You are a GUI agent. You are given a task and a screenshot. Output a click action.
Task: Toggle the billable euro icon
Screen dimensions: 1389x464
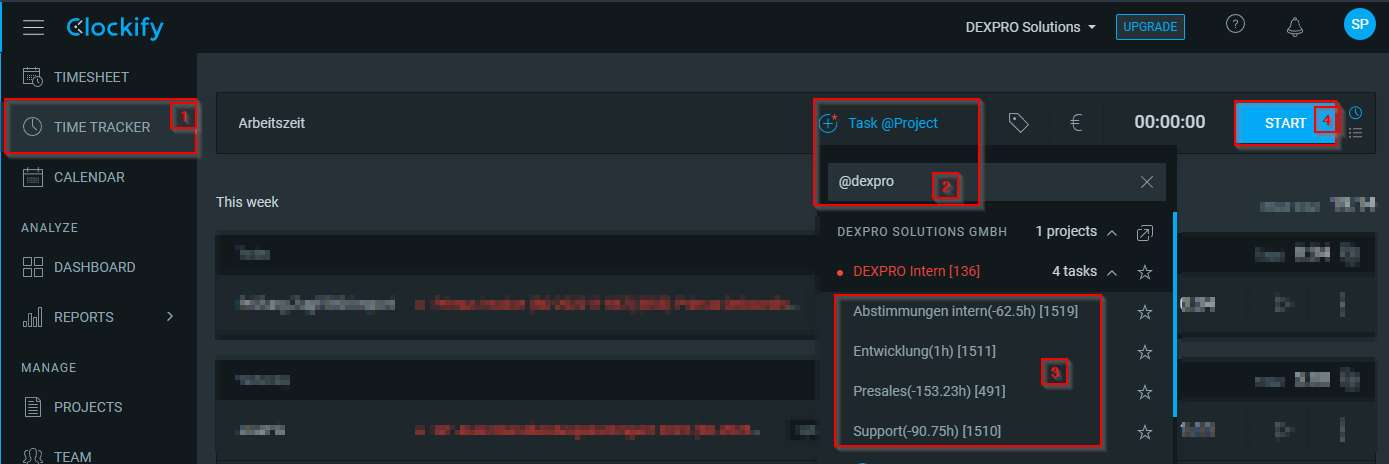point(1076,123)
